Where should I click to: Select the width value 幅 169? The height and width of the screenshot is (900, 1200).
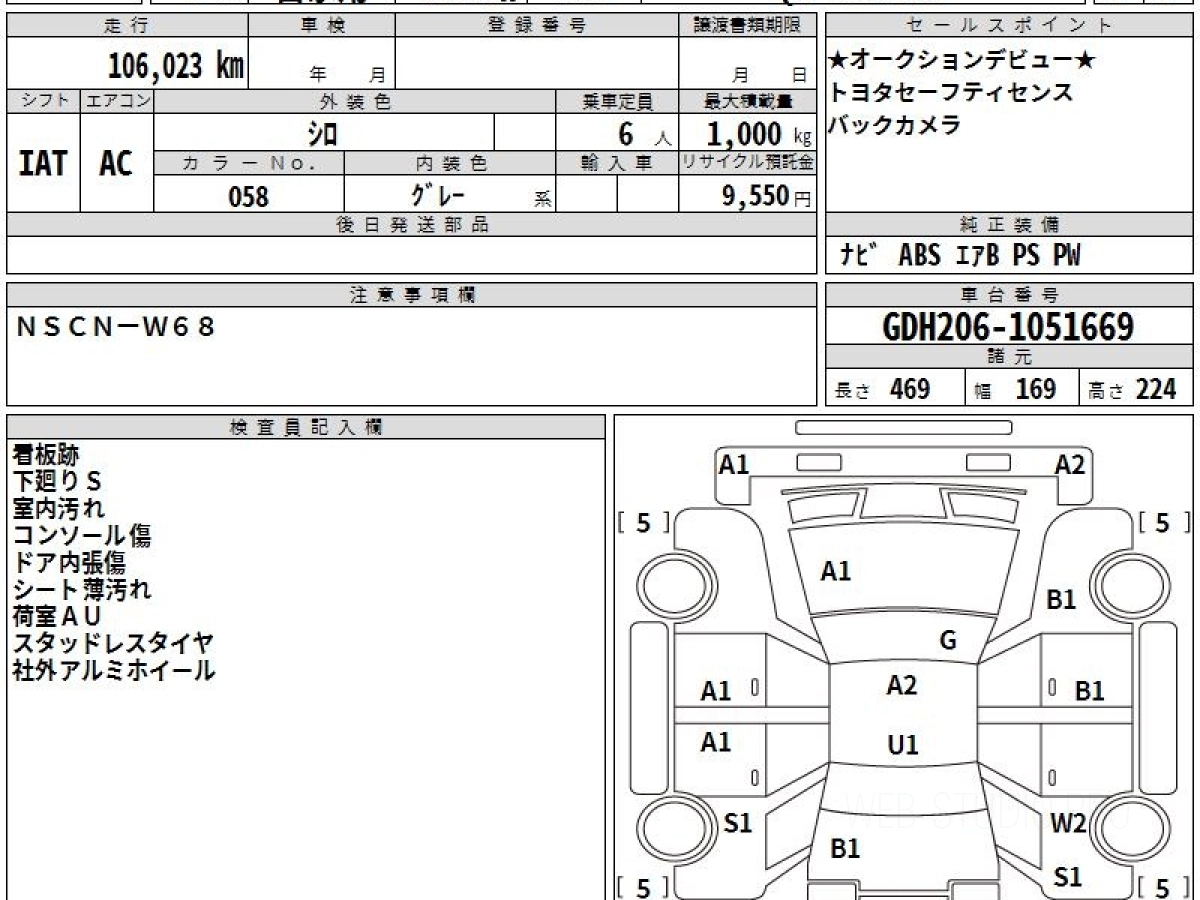[x=1015, y=389]
